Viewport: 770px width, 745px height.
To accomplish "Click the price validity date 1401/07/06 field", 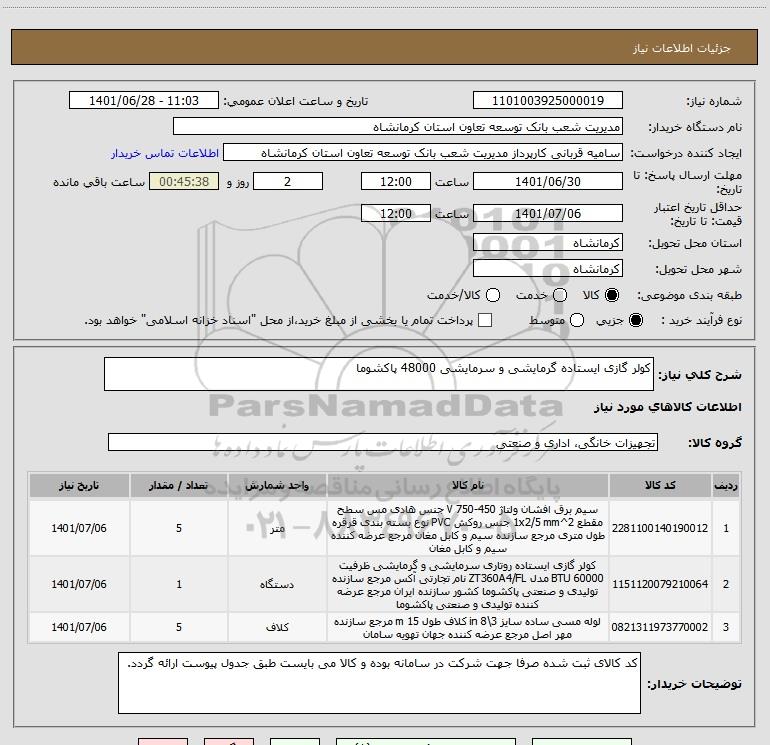I will tap(548, 213).
